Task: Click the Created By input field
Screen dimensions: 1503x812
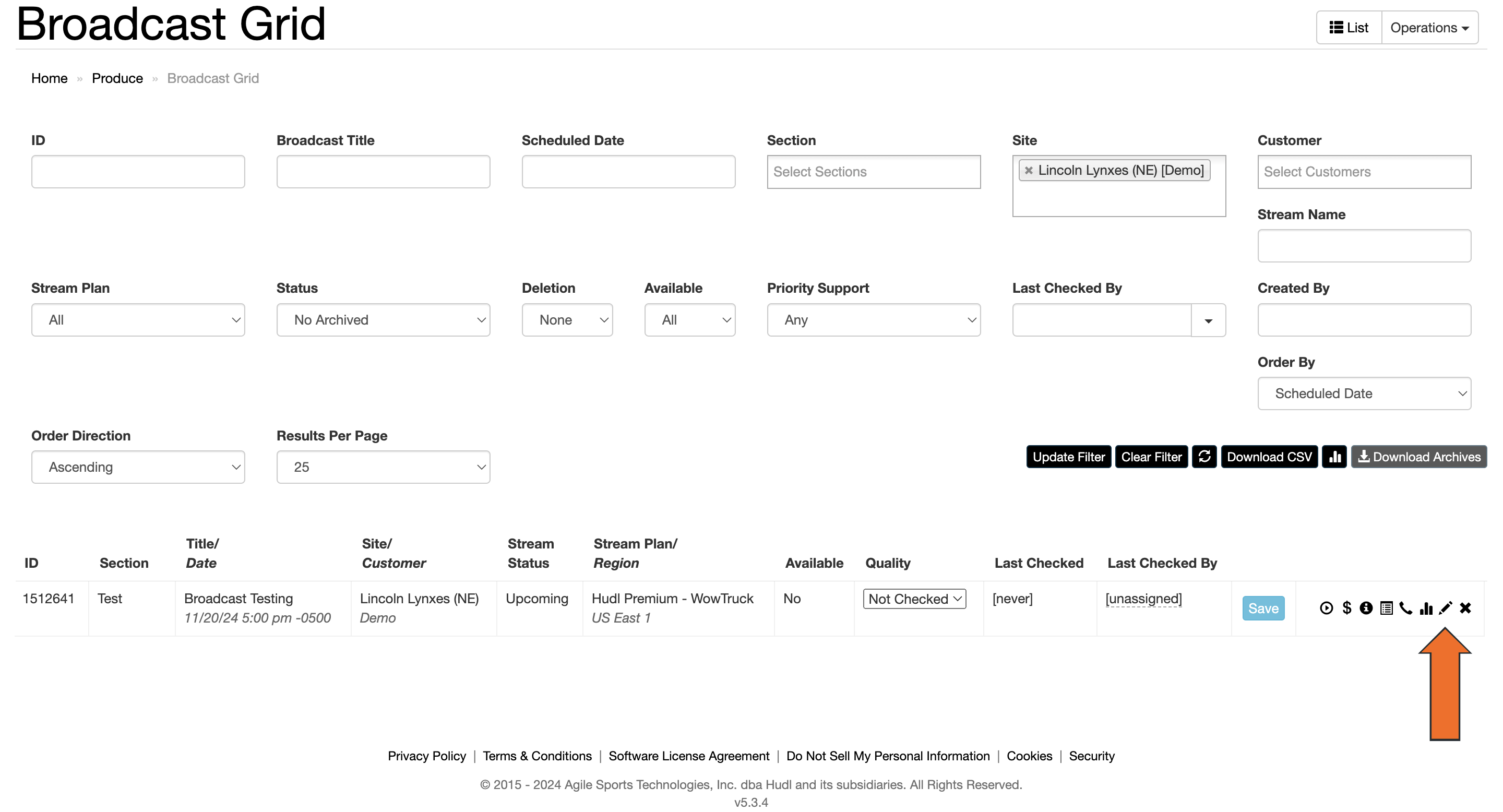Action: tap(1364, 320)
